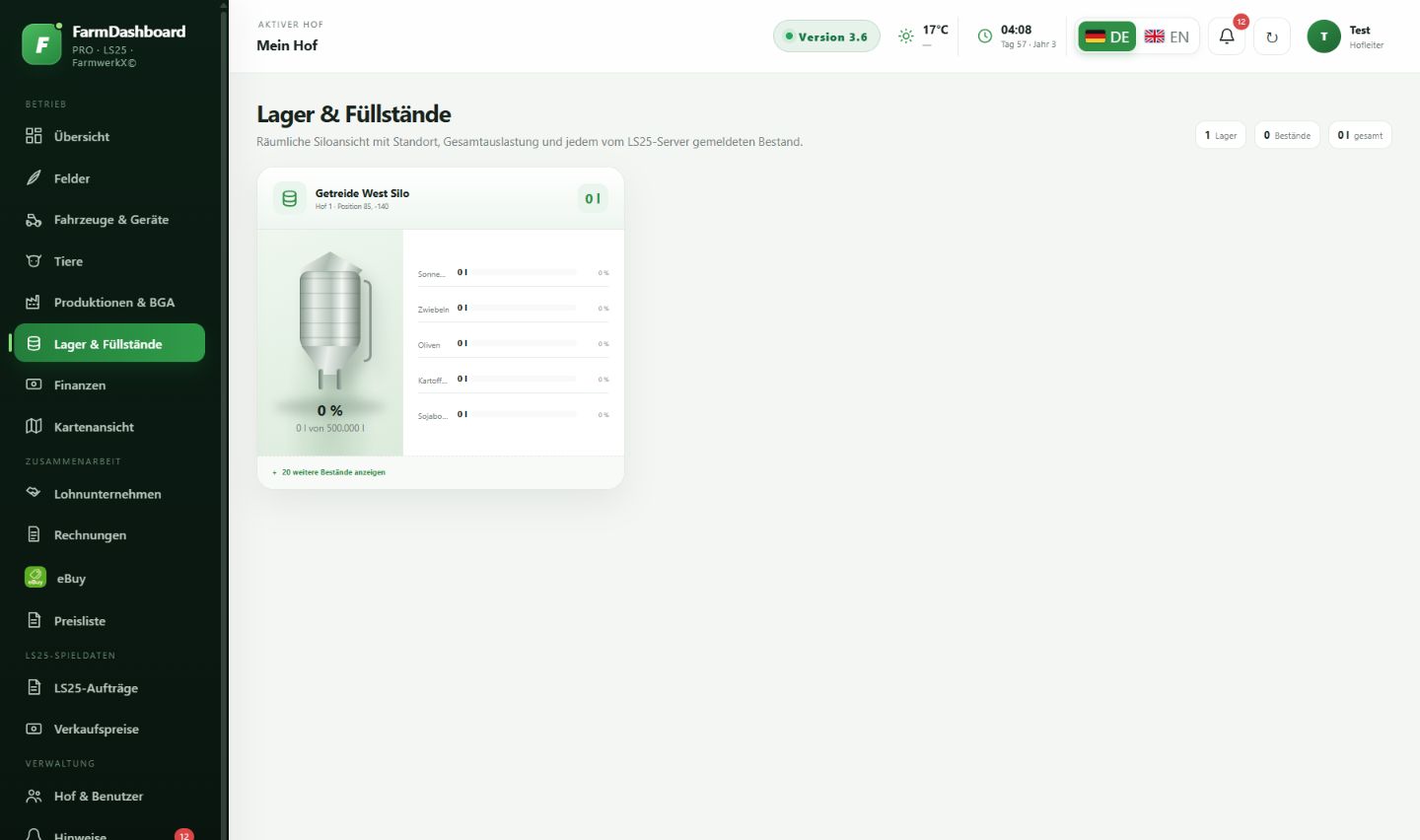Click the silo illustration graphic
The height and width of the screenshot is (840, 1420).
pyautogui.click(x=334, y=320)
